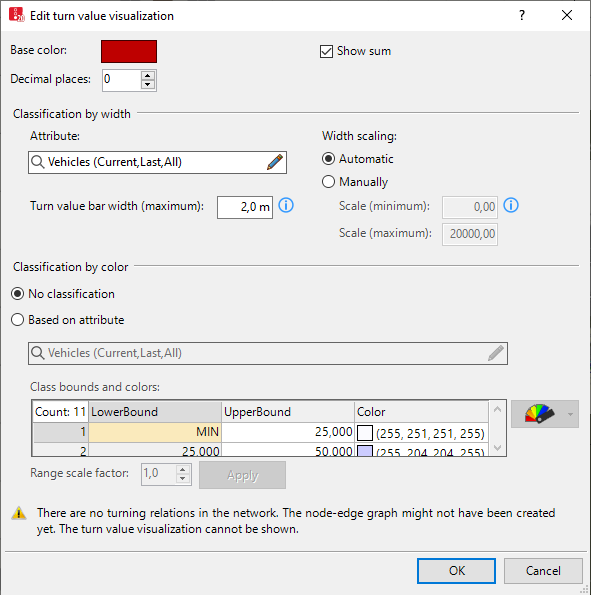The width and height of the screenshot is (591, 595).
Task: Click the LowerBound column header
Action: pyautogui.click(x=155, y=412)
